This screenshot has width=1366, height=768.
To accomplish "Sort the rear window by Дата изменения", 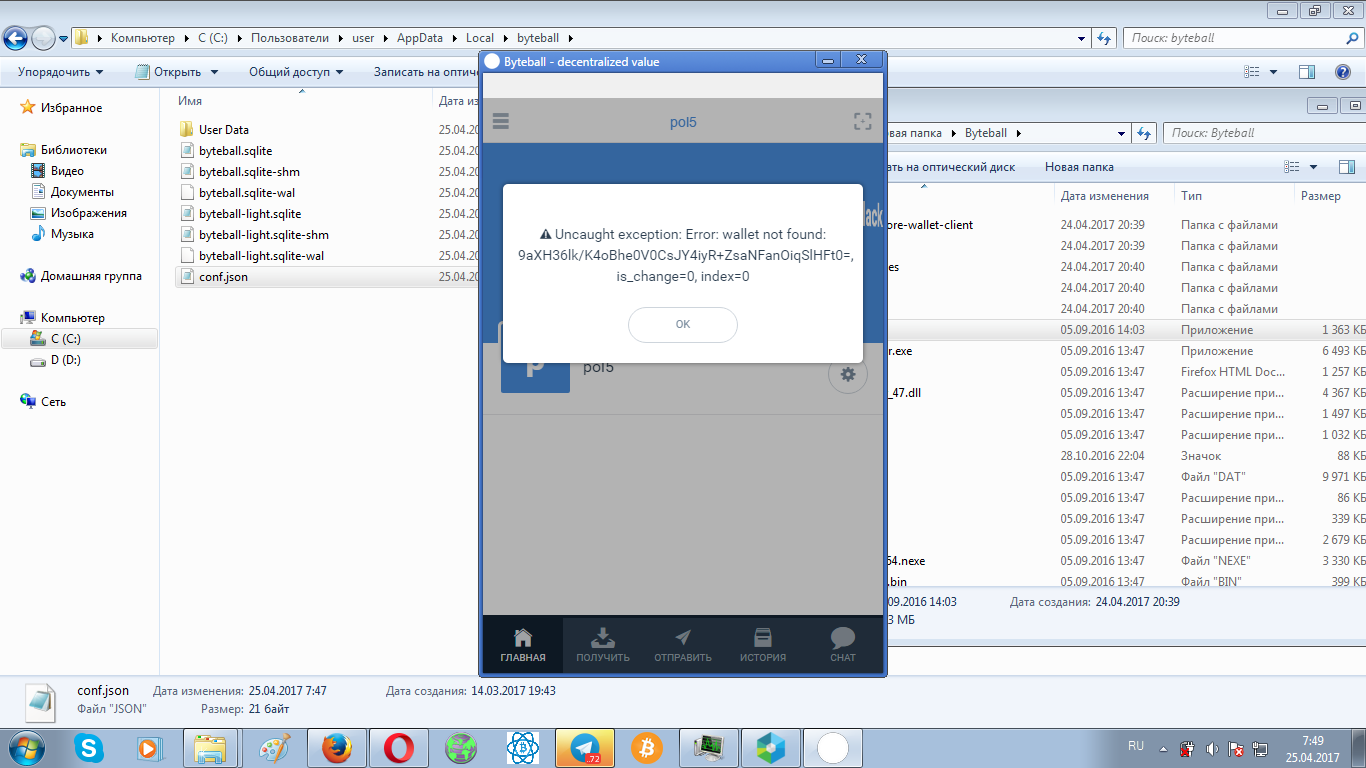I will (1105, 196).
